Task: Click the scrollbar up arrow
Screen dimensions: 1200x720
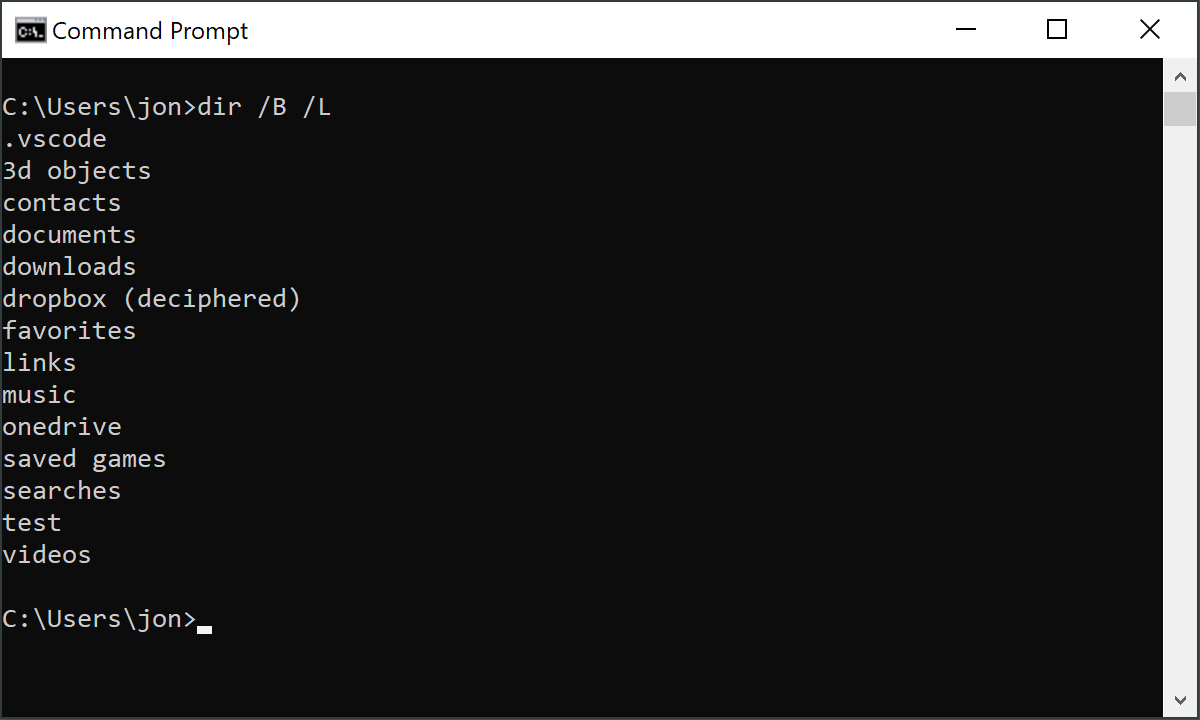Action: [1180, 75]
